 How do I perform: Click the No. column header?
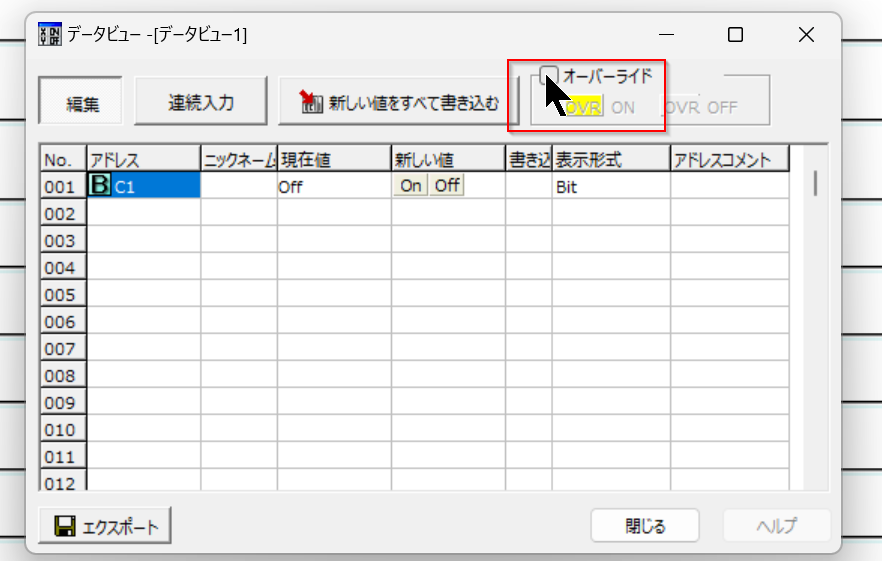pyautogui.click(x=63, y=159)
